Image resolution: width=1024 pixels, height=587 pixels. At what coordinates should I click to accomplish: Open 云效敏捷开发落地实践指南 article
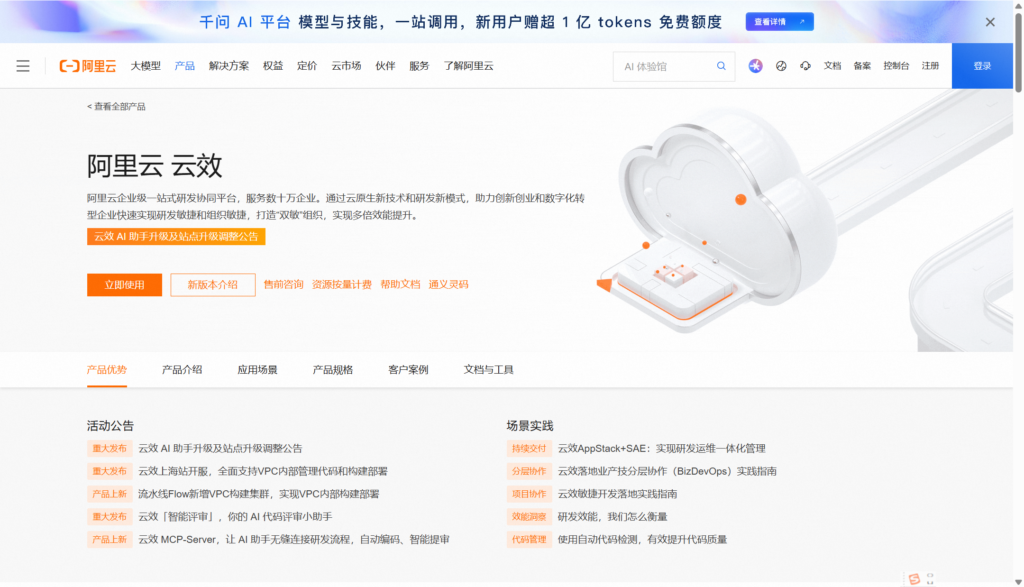(x=617, y=494)
